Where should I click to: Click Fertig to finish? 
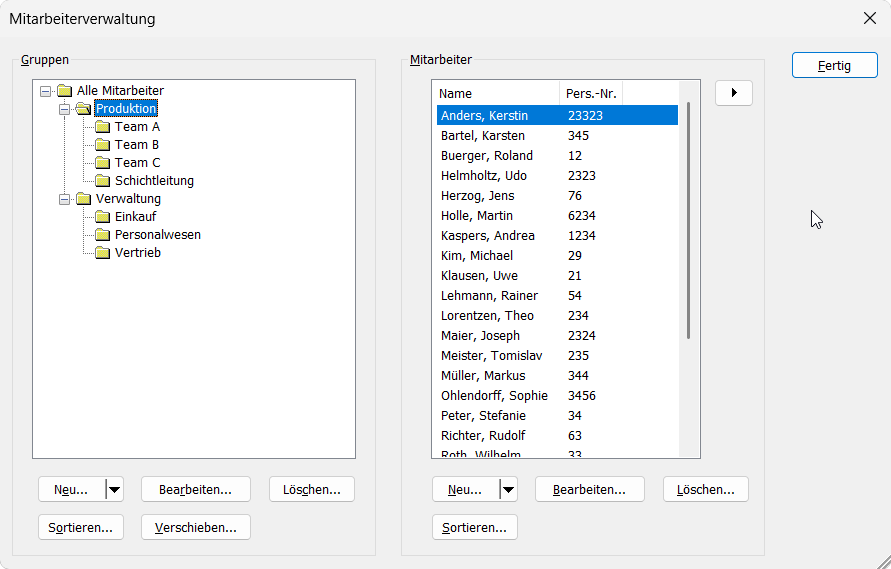click(x=834, y=65)
